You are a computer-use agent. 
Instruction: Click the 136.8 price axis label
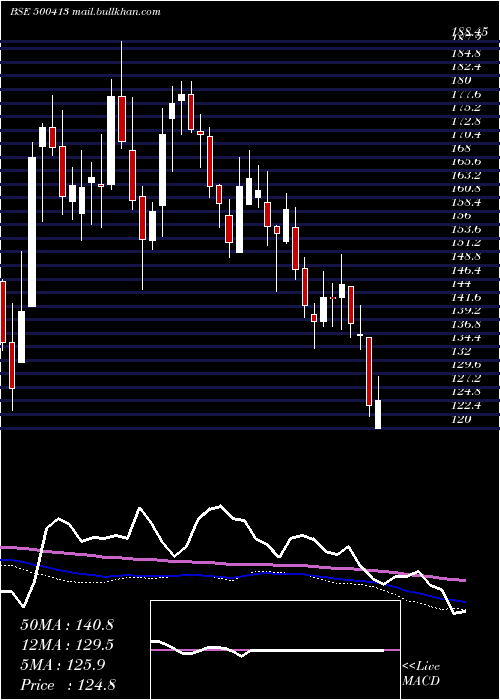point(466,325)
